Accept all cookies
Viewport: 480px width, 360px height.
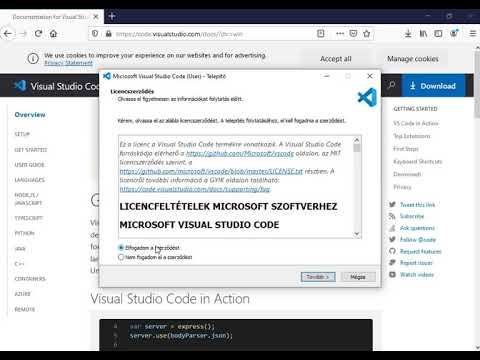tap(336, 59)
